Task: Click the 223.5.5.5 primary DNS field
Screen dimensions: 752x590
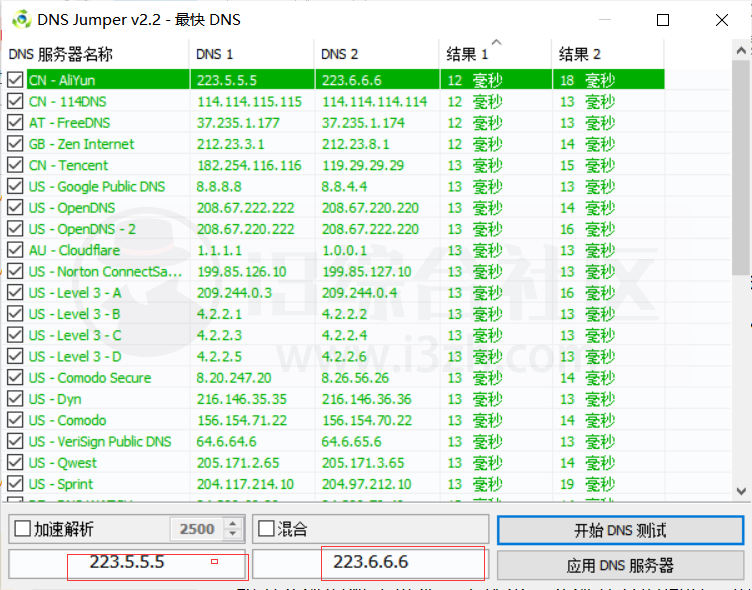Action: click(x=127, y=562)
